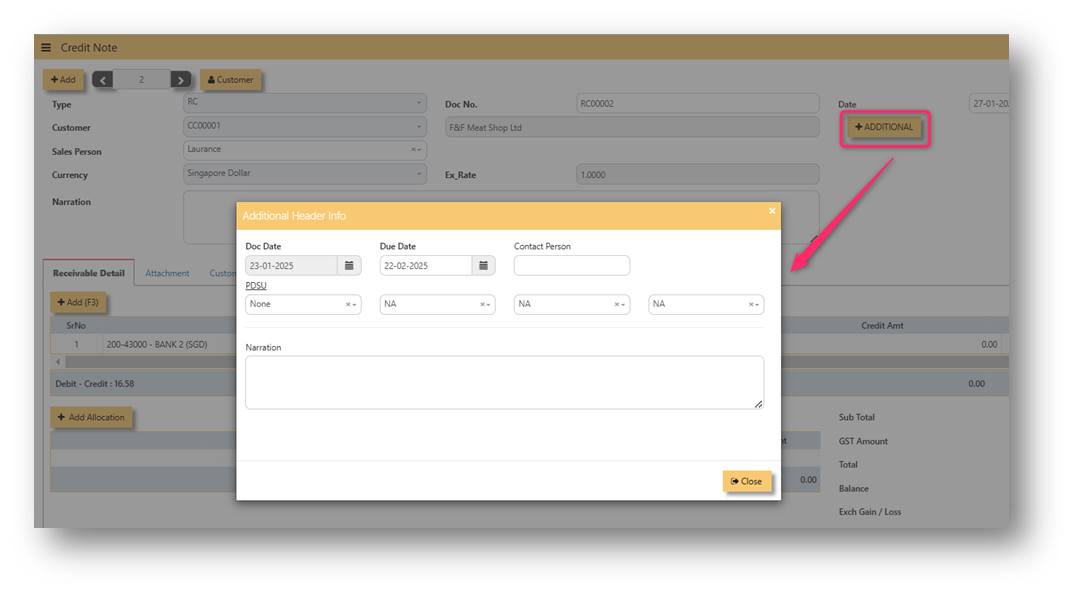Click the Add Allocation button
Image resolution: width=1075 pixels, height=594 pixels.
(x=91, y=417)
